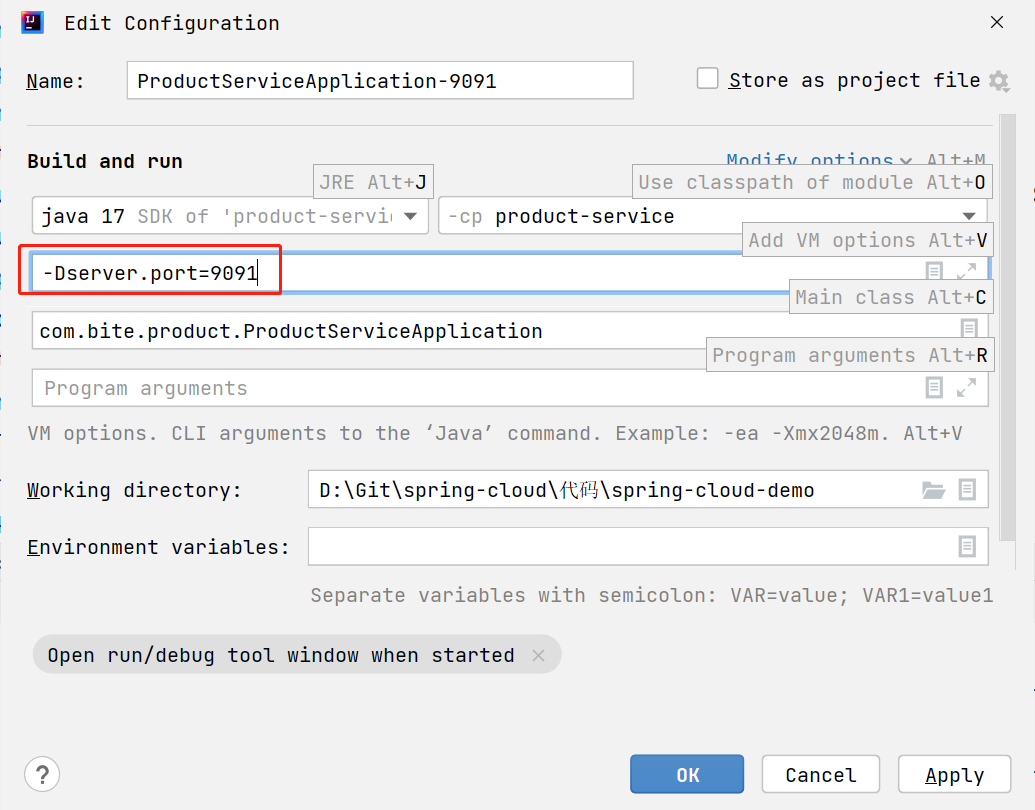The width and height of the screenshot is (1035, 810).
Task: Cancel the configuration dialog
Action: pos(820,774)
